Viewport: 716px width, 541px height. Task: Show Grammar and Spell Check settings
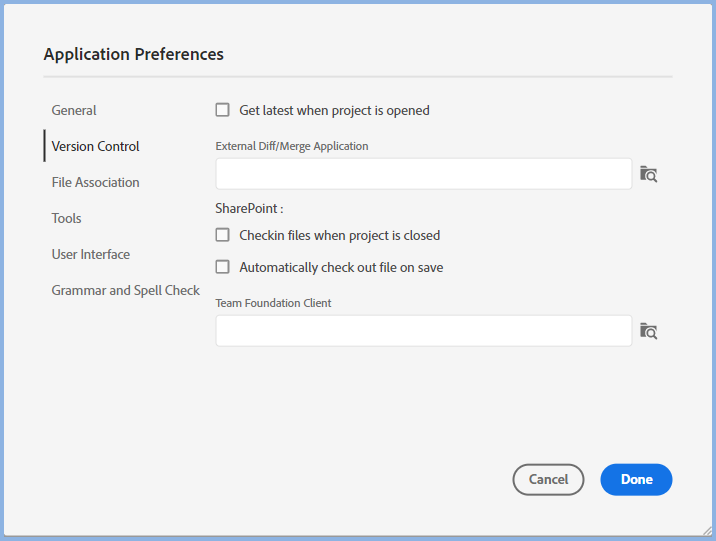(126, 290)
